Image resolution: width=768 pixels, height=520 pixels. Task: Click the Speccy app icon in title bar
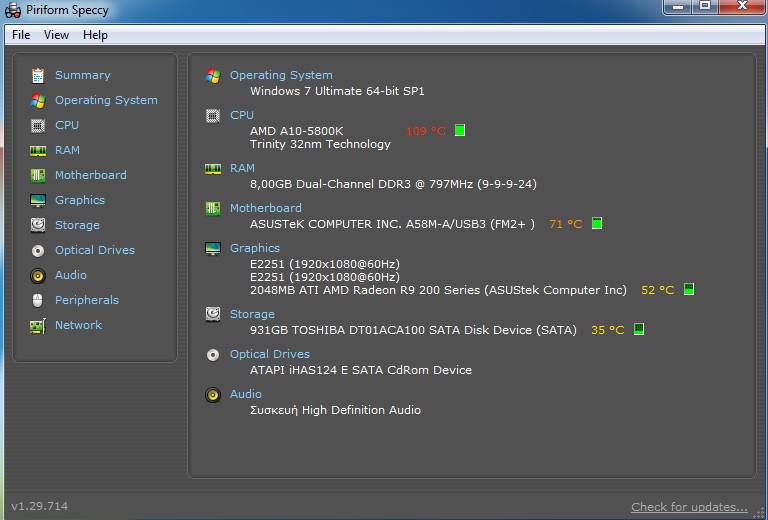coord(13,10)
